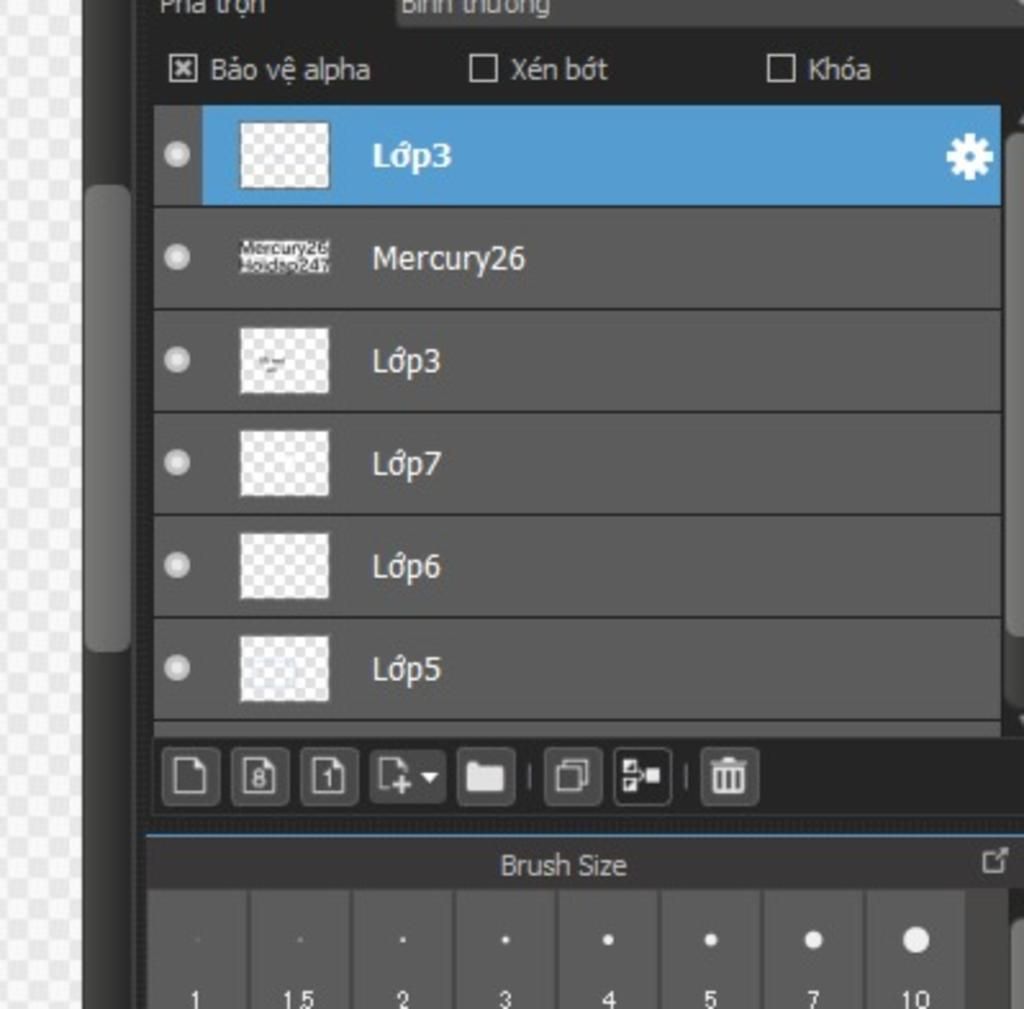This screenshot has width=1024, height=1009.
Task: Uncheck the Bảo vệ alpha checkbox
Action: coord(183,69)
